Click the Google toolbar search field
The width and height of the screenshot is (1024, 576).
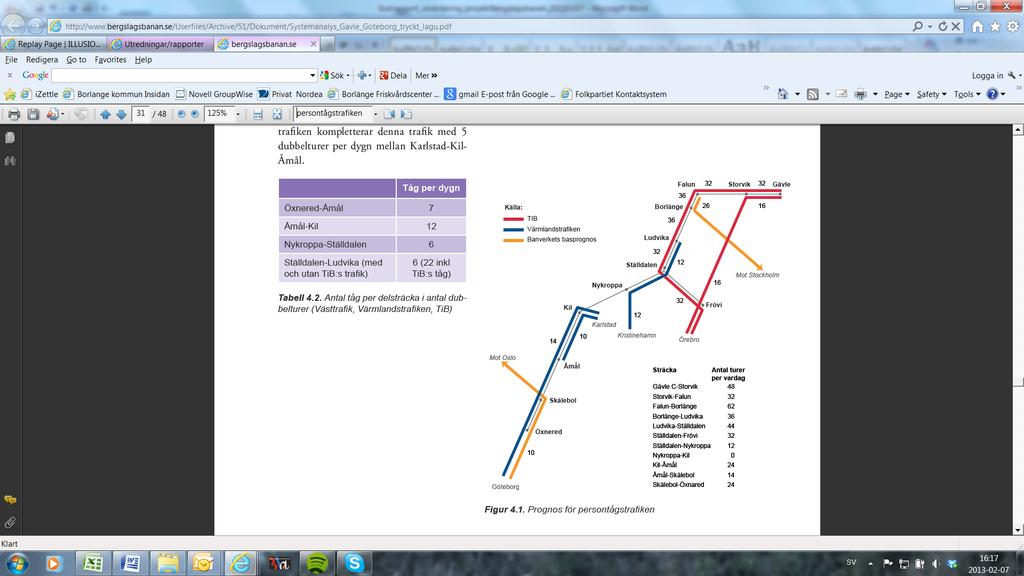[180, 75]
